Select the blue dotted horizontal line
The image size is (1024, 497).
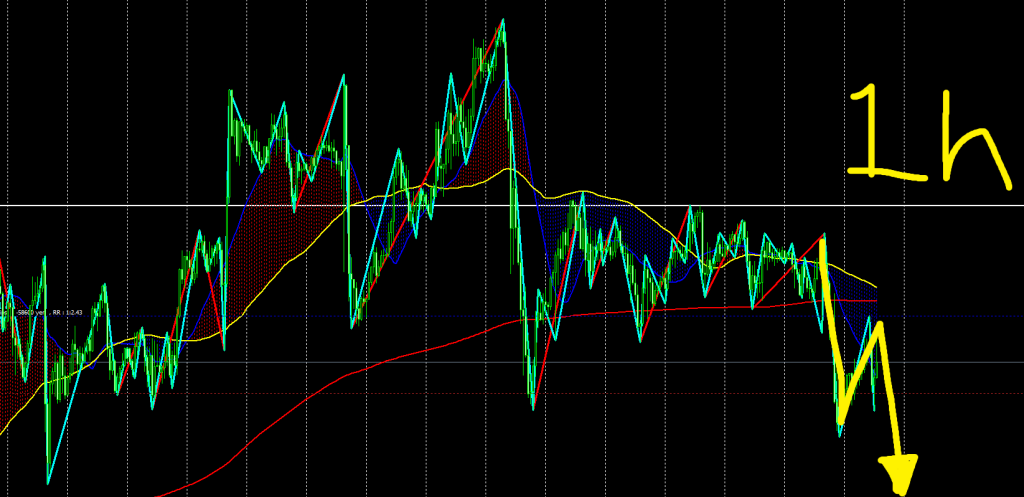pos(950,316)
